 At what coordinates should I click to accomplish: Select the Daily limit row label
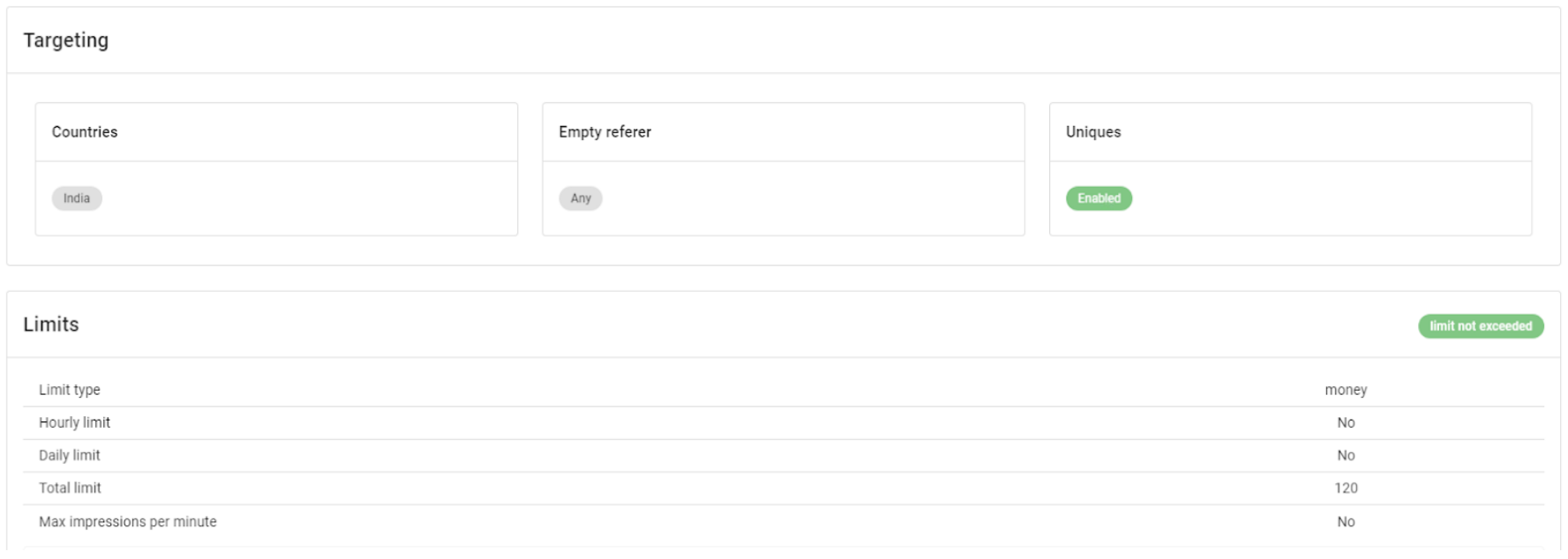coord(70,455)
